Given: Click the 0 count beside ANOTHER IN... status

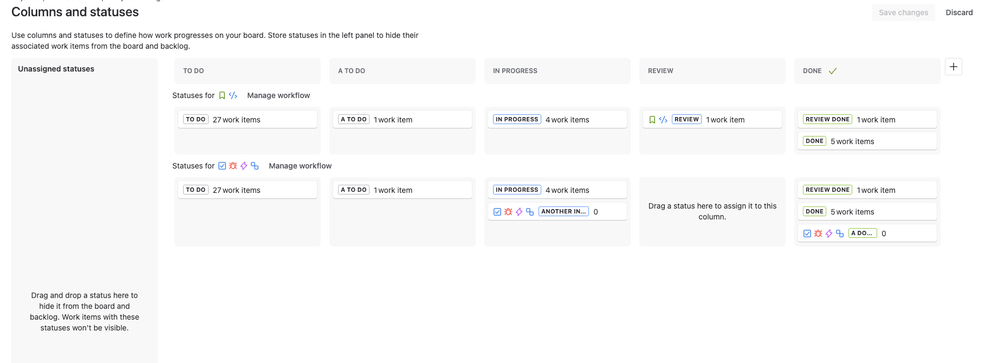Looking at the screenshot, I should point(596,212).
